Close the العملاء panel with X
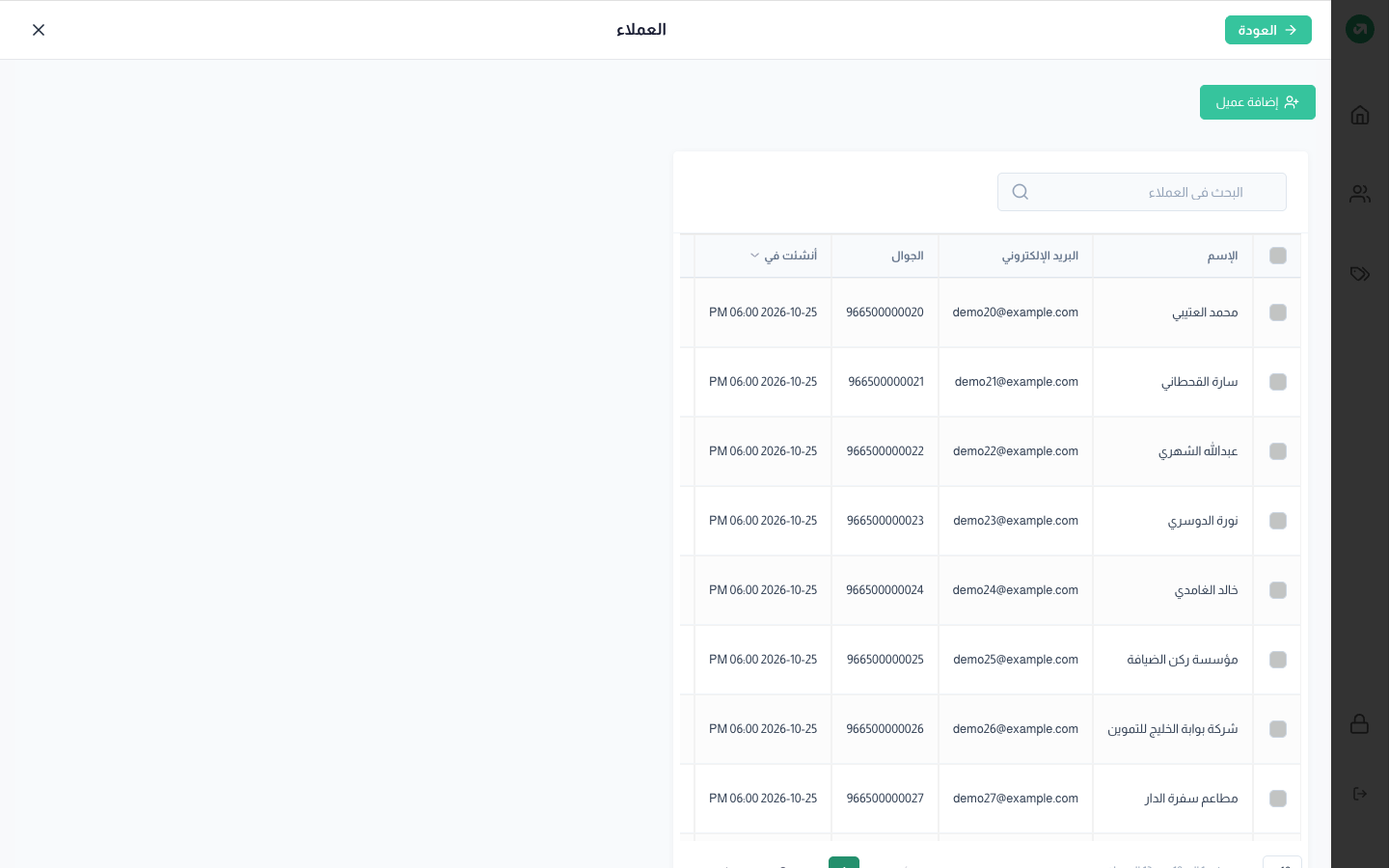Viewport: 1389px width, 868px height. pos(39,30)
